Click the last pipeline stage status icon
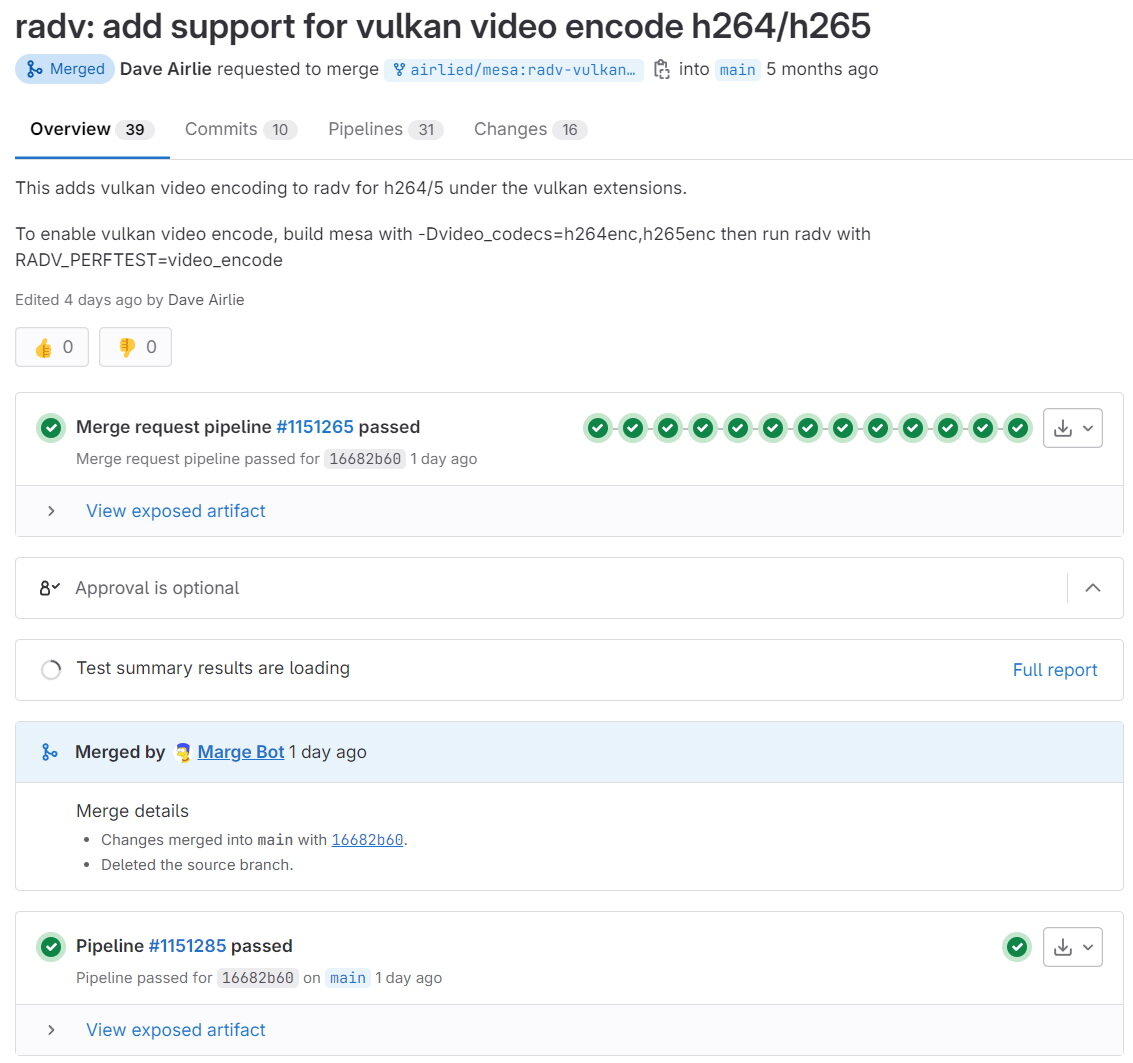 pos(1018,429)
